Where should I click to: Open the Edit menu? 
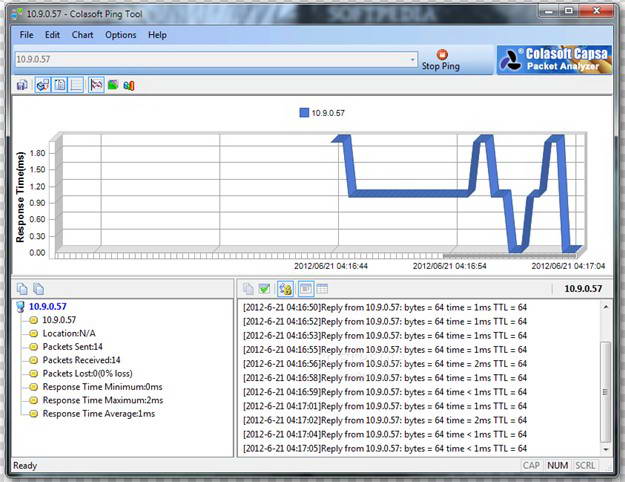52,35
